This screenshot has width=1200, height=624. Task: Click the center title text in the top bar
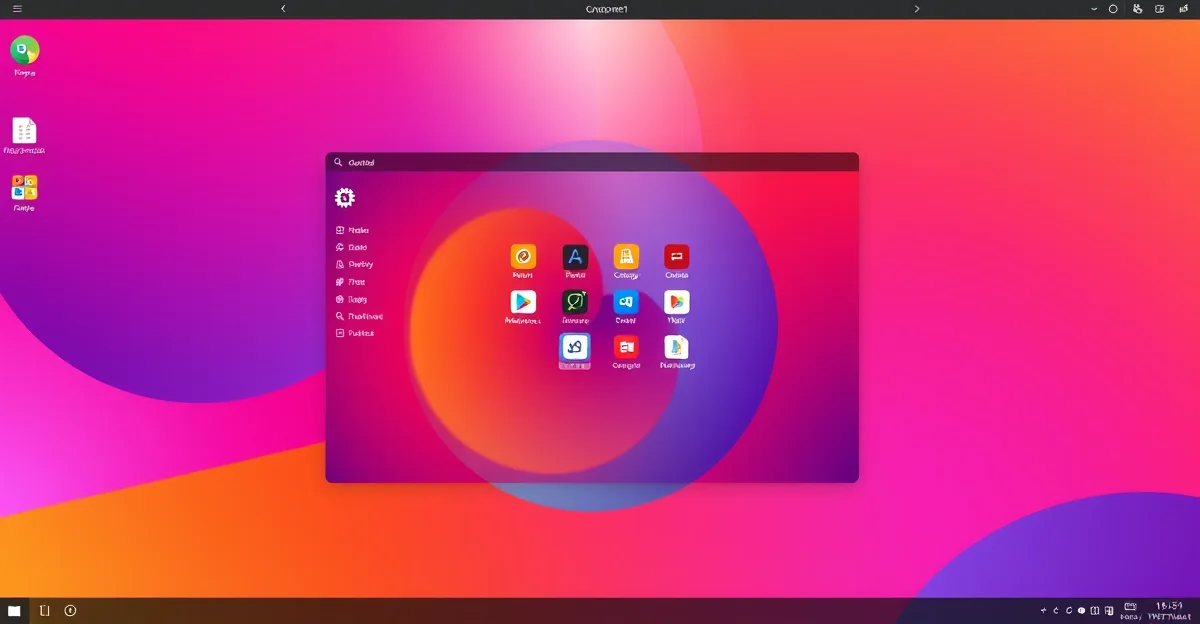pos(606,8)
